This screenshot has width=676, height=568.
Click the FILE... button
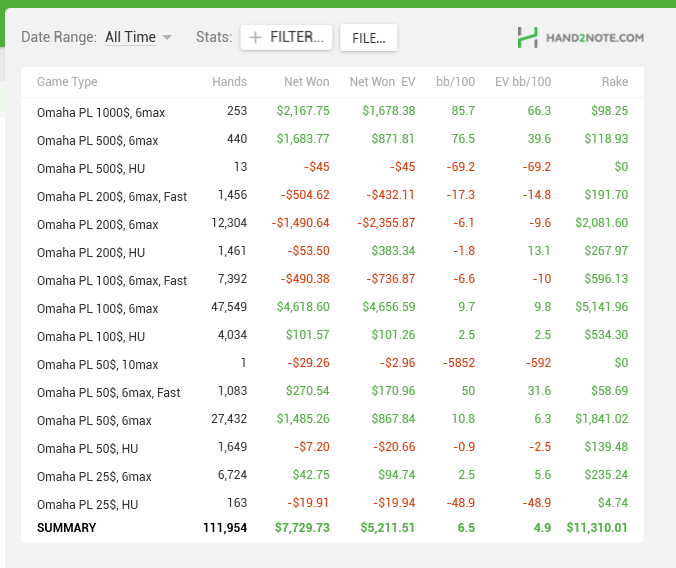369,38
